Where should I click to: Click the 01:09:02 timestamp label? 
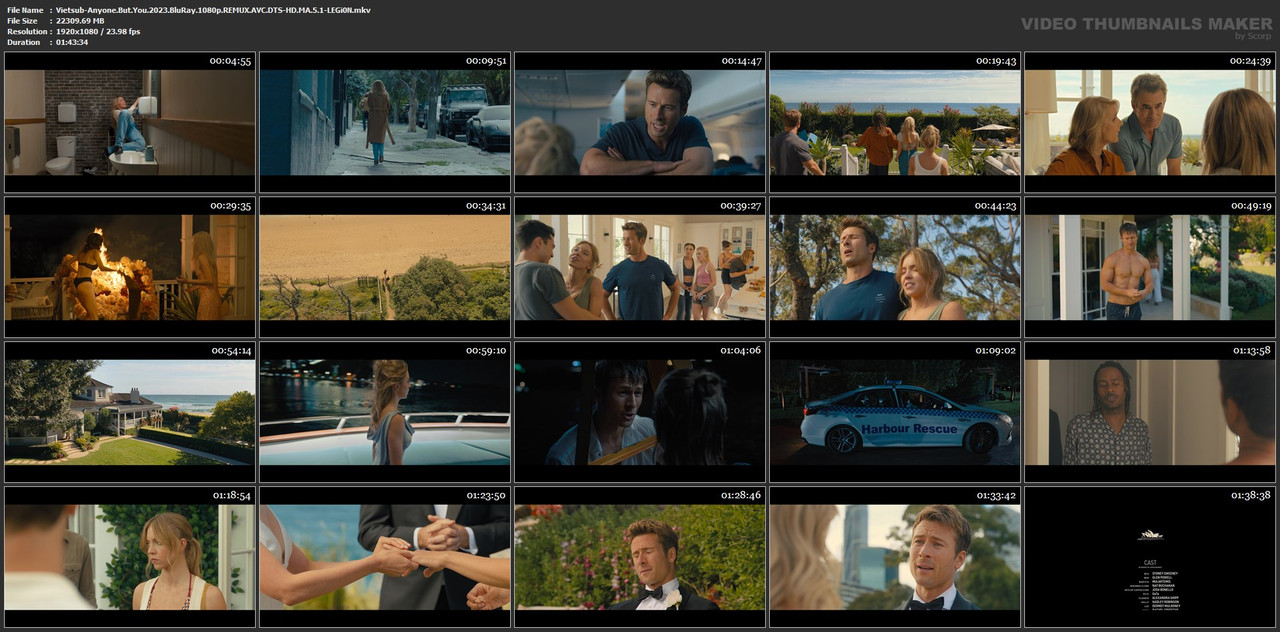[x=995, y=351]
